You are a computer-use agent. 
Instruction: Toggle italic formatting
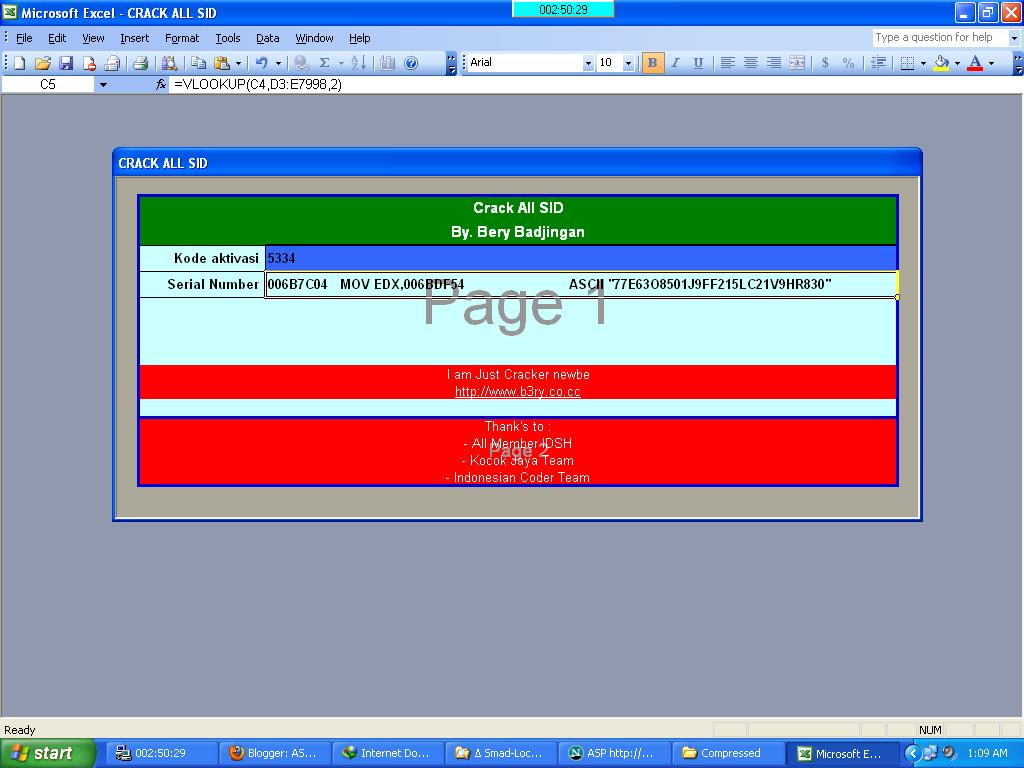click(675, 63)
